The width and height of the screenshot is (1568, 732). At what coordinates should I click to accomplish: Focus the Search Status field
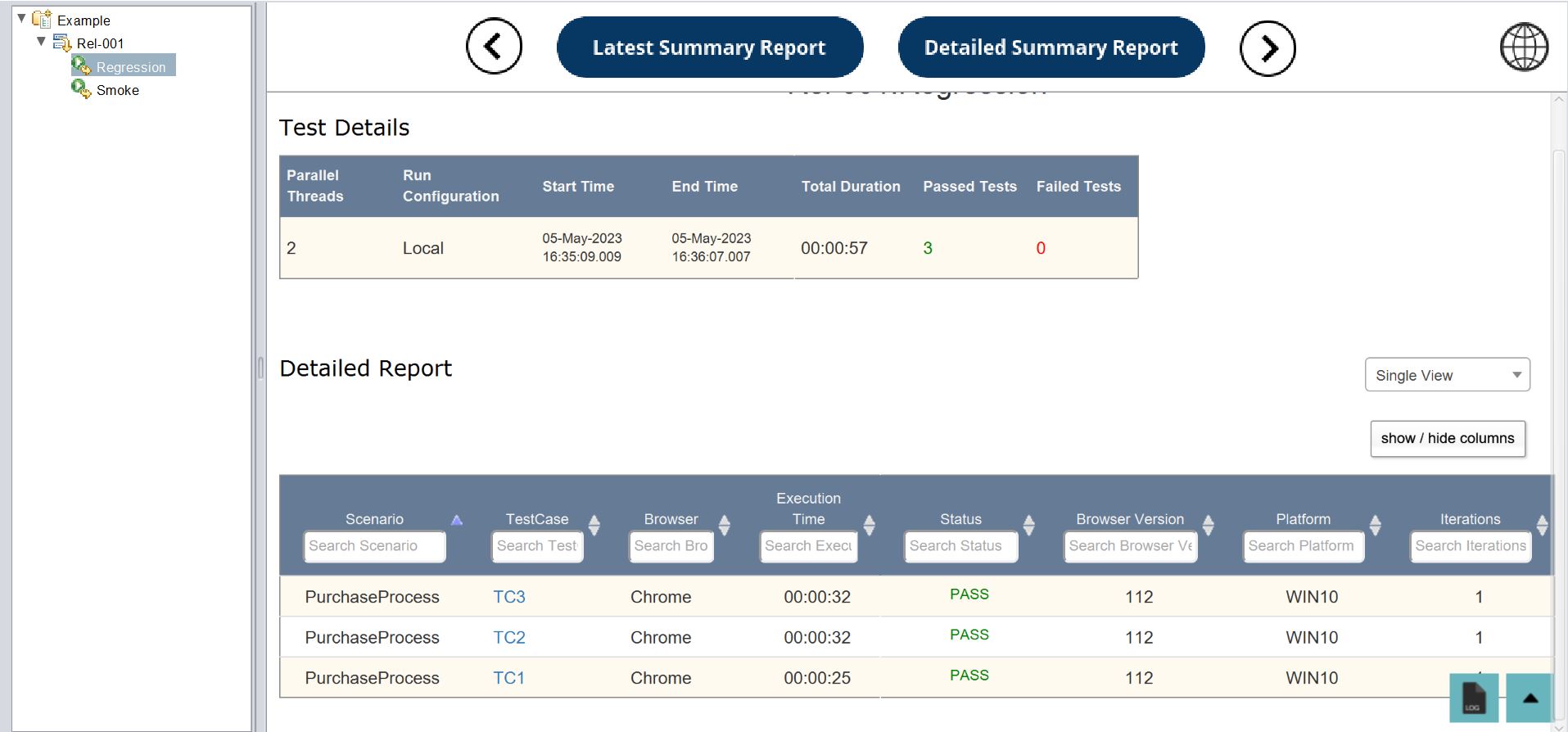pos(960,546)
